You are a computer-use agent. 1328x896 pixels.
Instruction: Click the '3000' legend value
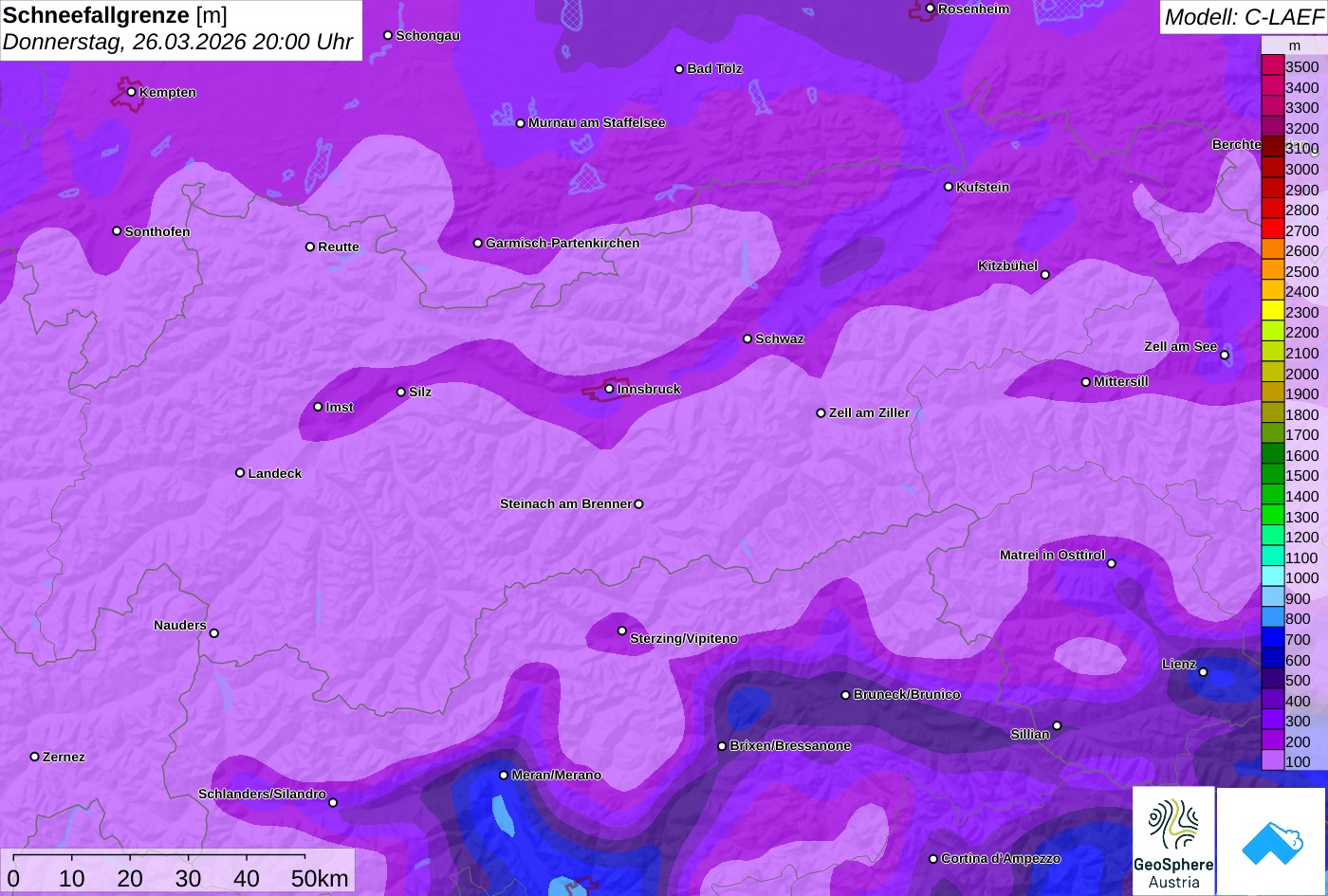click(x=1301, y=170)
